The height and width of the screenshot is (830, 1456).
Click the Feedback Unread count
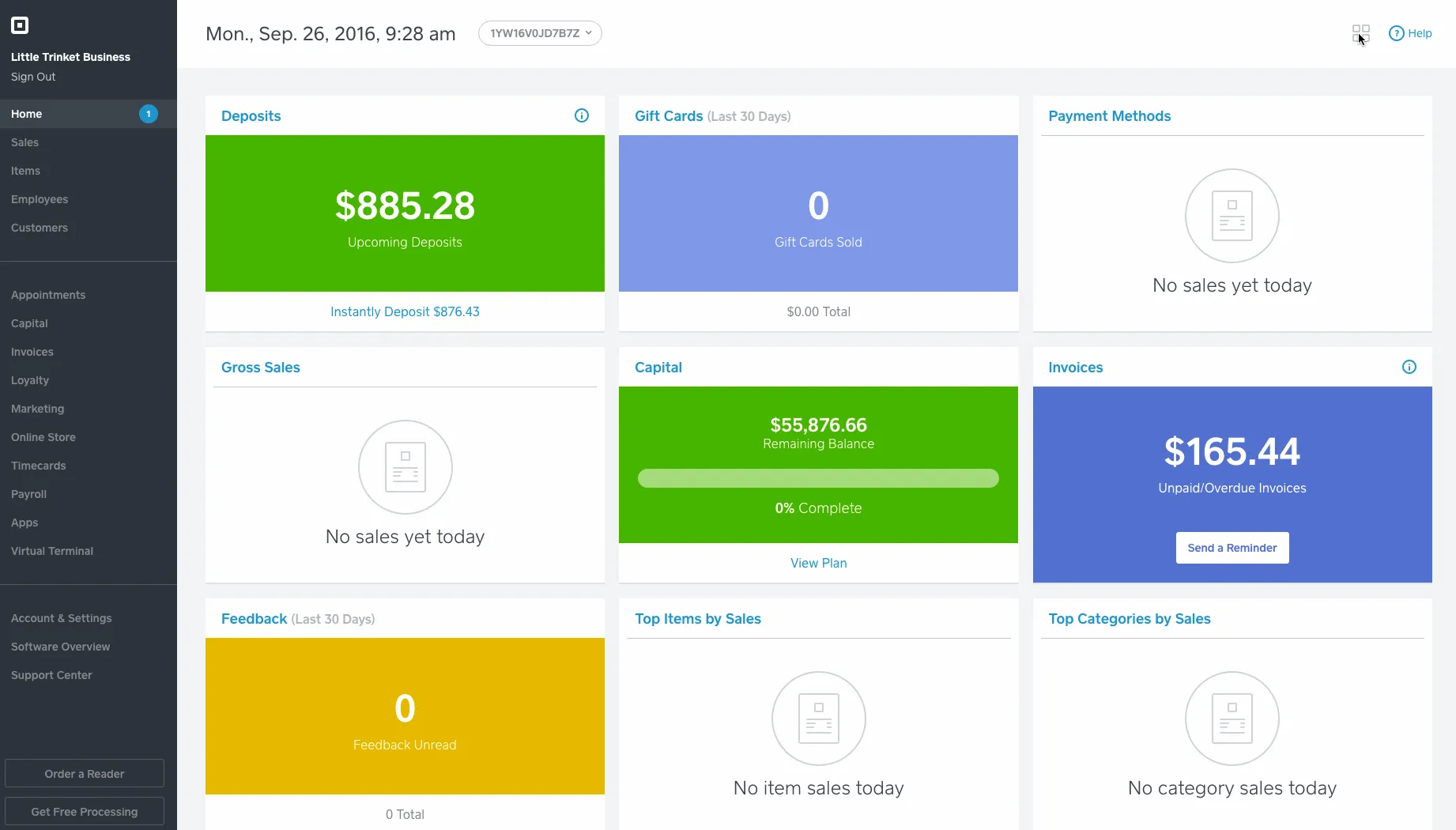point(405,708)
